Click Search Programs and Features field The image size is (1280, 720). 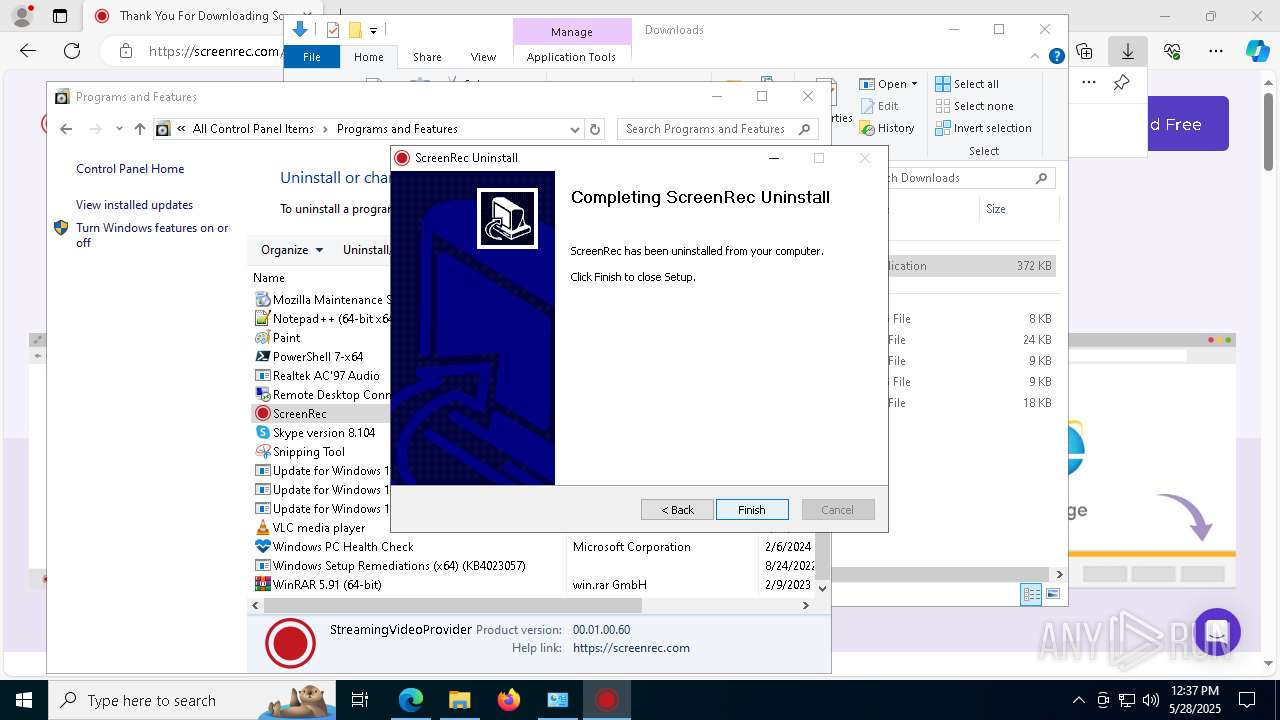pyautogui.click(x=717, y=129)
